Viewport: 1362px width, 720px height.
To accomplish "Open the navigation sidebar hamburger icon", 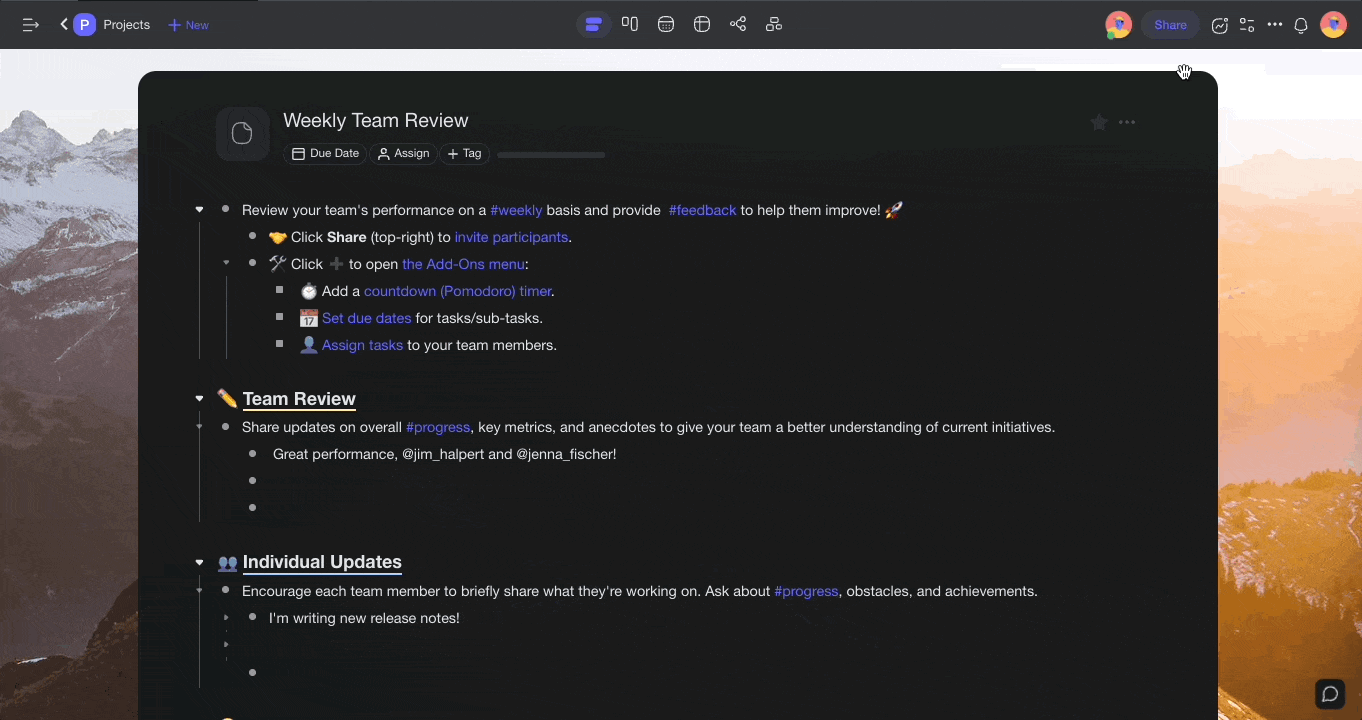I will (x=31, y=24).
